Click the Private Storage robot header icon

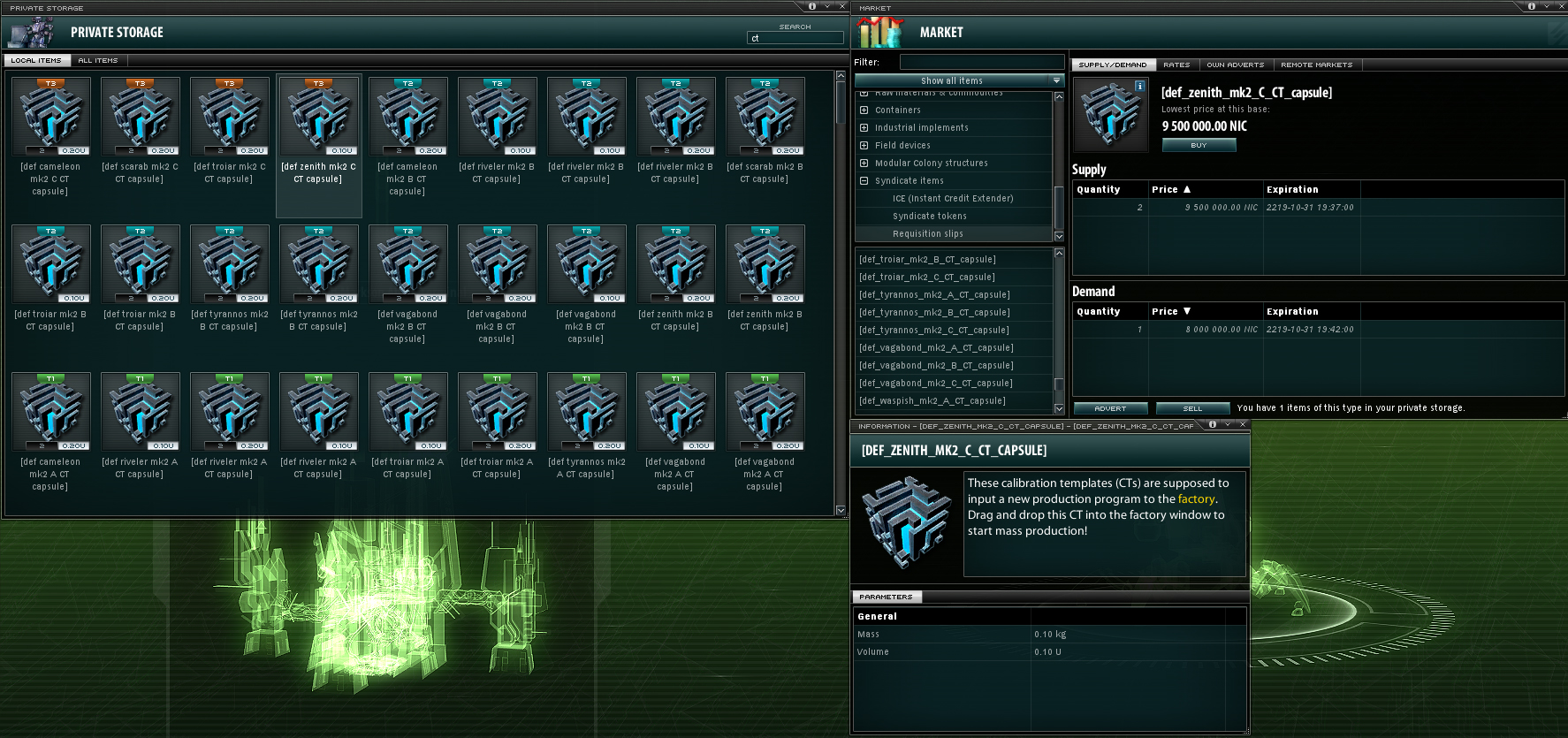tap(31, 32)
